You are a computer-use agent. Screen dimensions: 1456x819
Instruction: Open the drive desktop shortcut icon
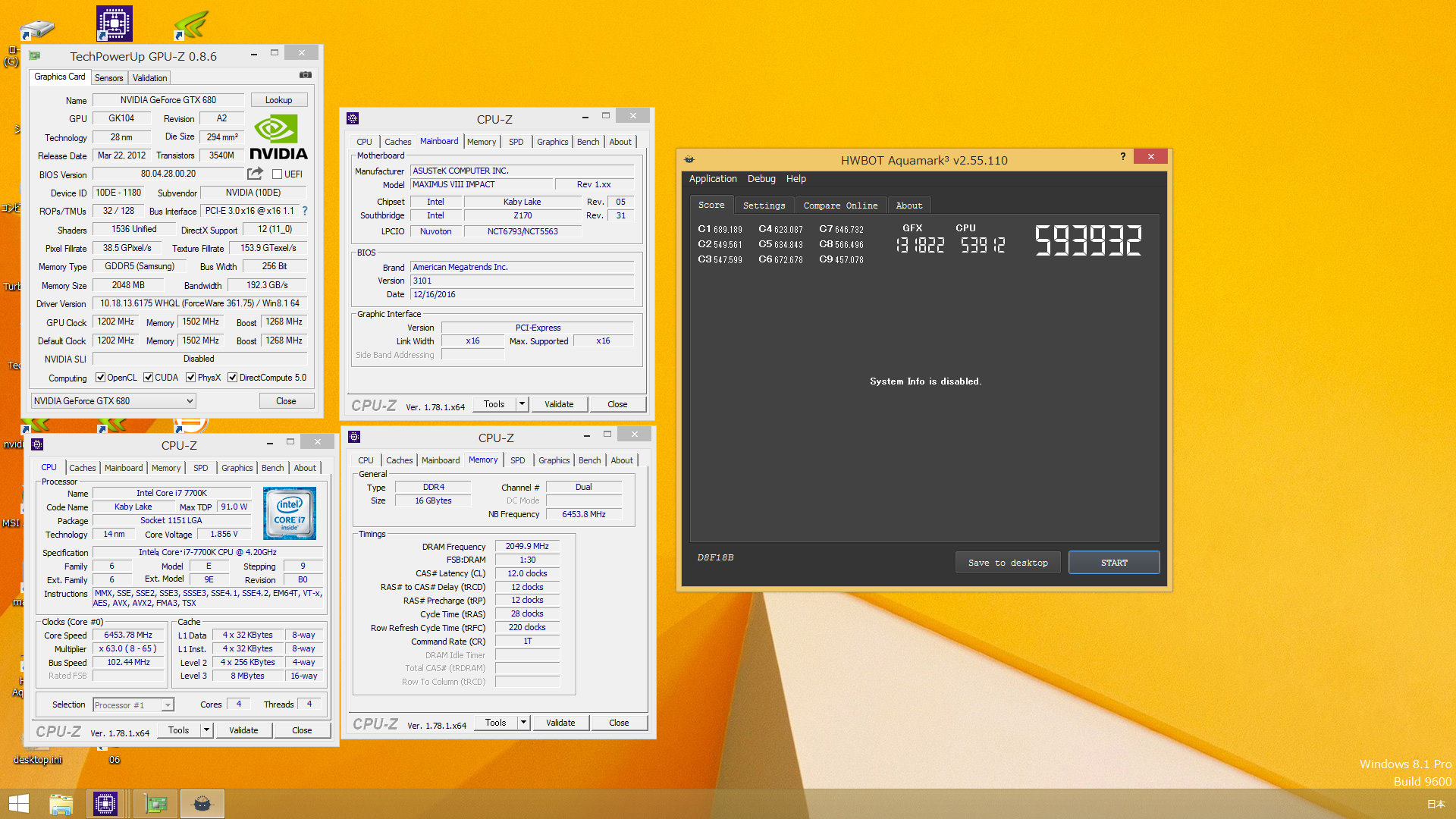[37, 29]
